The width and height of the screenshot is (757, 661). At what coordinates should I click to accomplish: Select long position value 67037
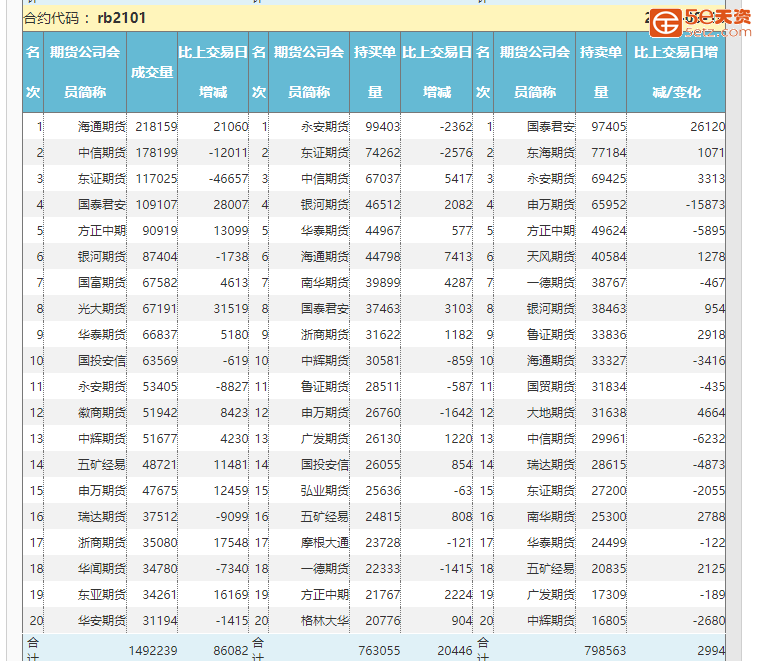[383, 179]
